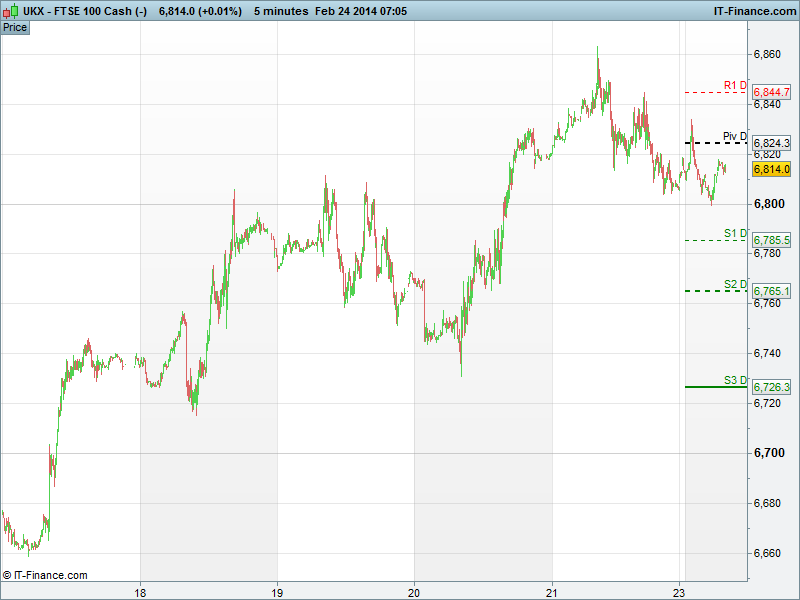Select the Piv D pivot line label
The width and height of the screenshot is (800, 600).
pyautogui.click(x=735, y=136)
